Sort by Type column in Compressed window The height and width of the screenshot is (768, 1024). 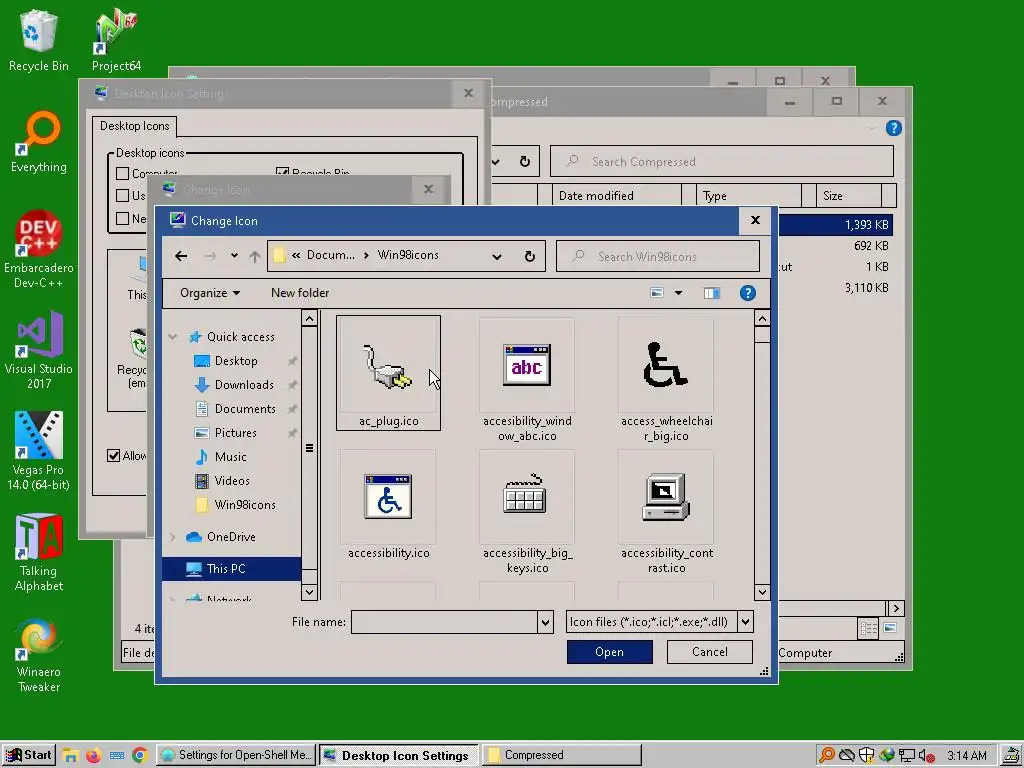(x=749, y=196)
